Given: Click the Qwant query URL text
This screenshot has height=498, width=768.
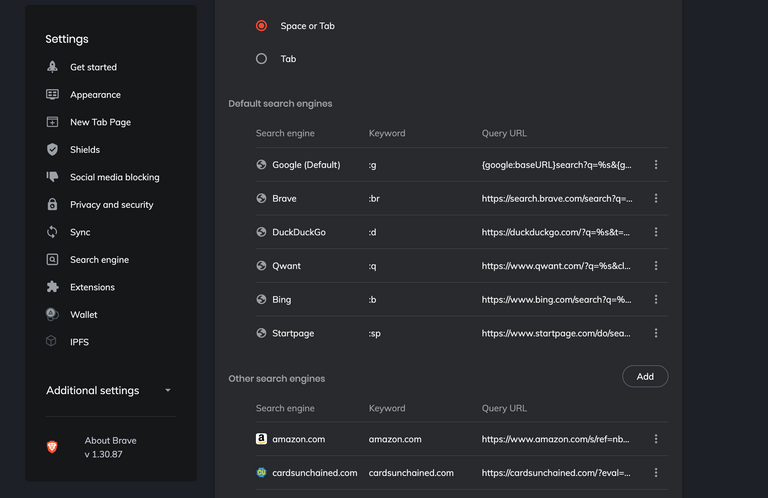Looking at the screenshot, I should [556, 266].
